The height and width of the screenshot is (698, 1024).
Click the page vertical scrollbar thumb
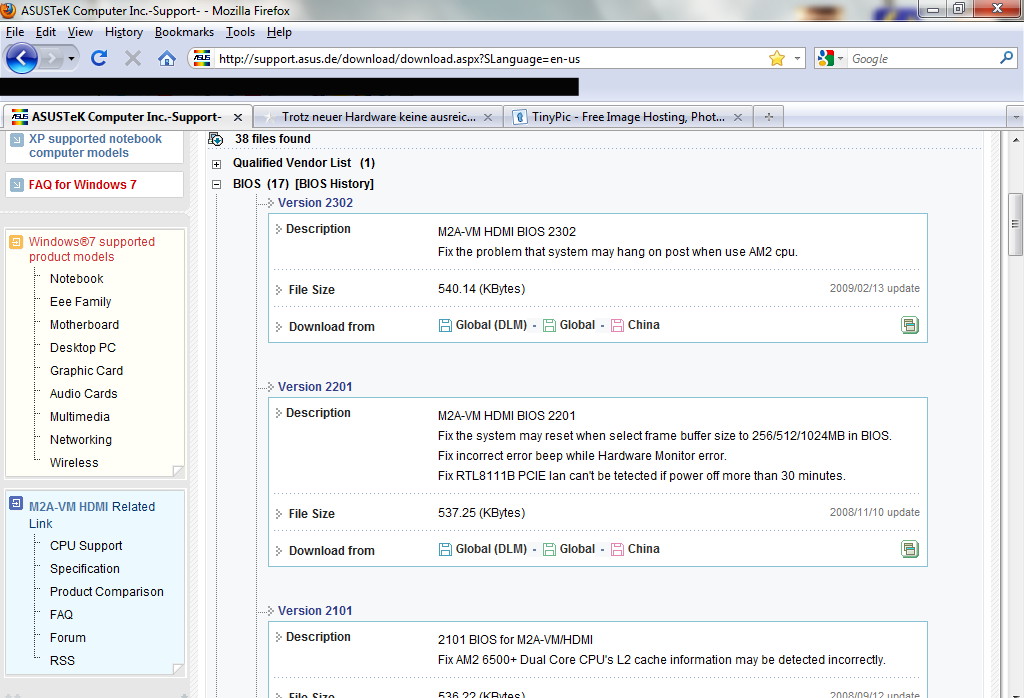point(1016,224)
